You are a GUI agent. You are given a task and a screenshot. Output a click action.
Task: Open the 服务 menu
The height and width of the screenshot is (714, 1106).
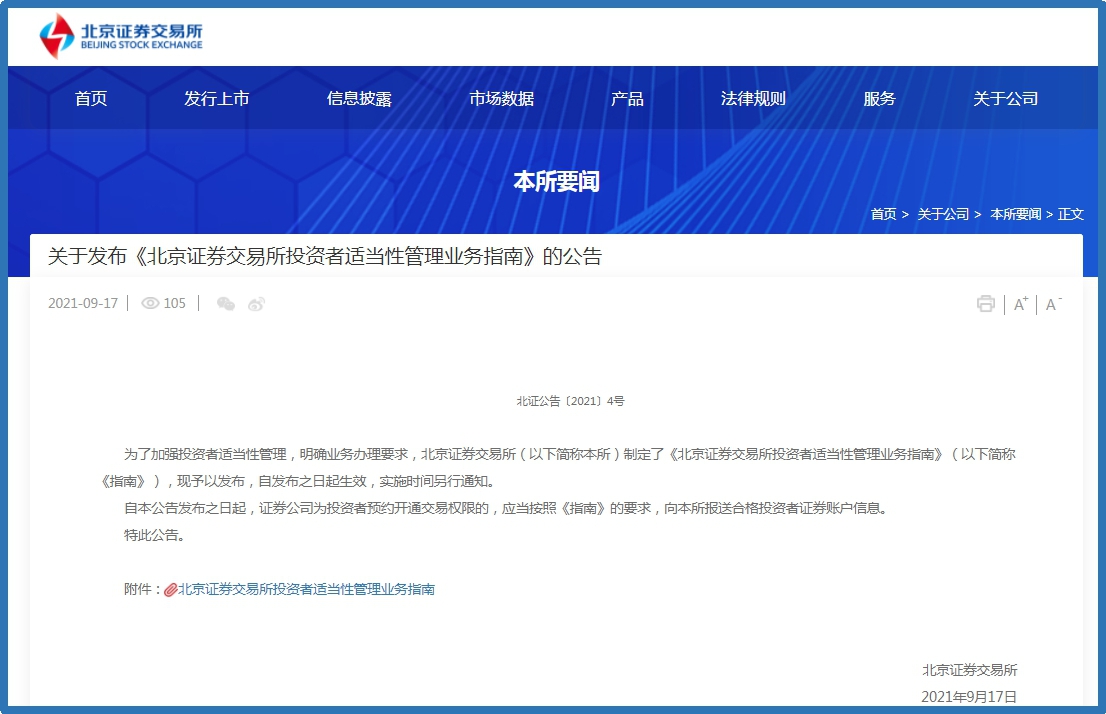879,98
